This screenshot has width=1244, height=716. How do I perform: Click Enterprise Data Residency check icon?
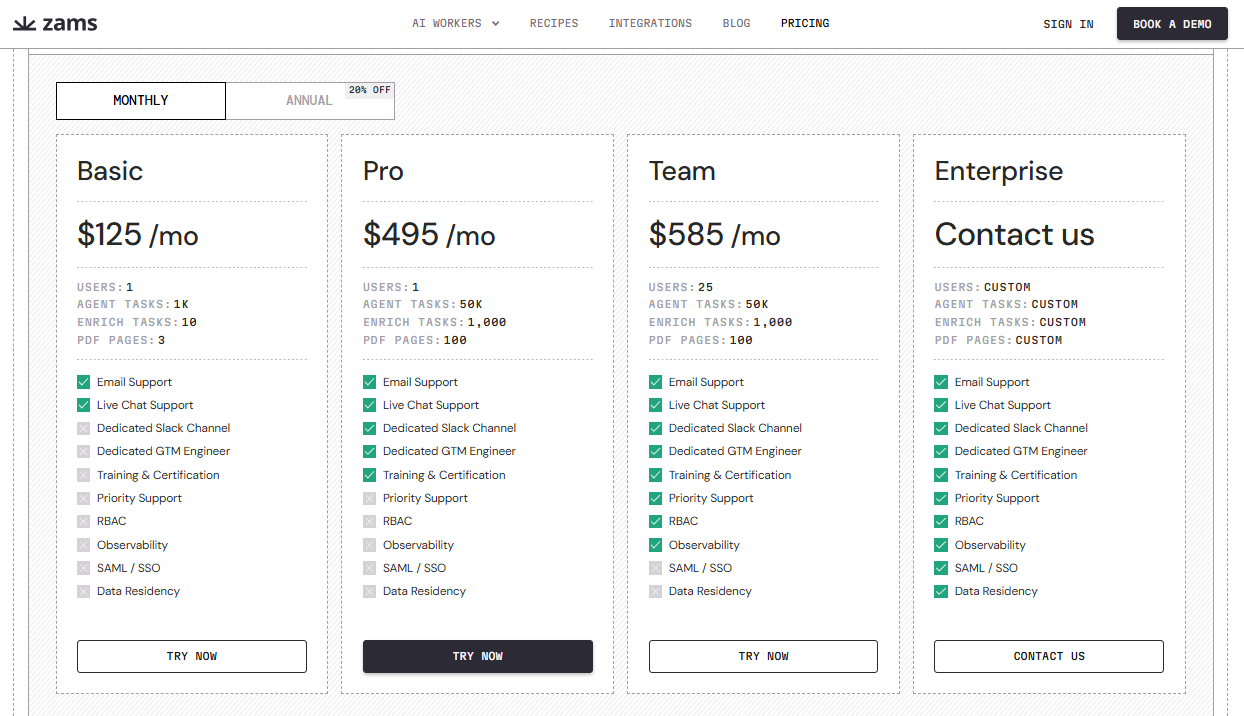tap(941, 591)
